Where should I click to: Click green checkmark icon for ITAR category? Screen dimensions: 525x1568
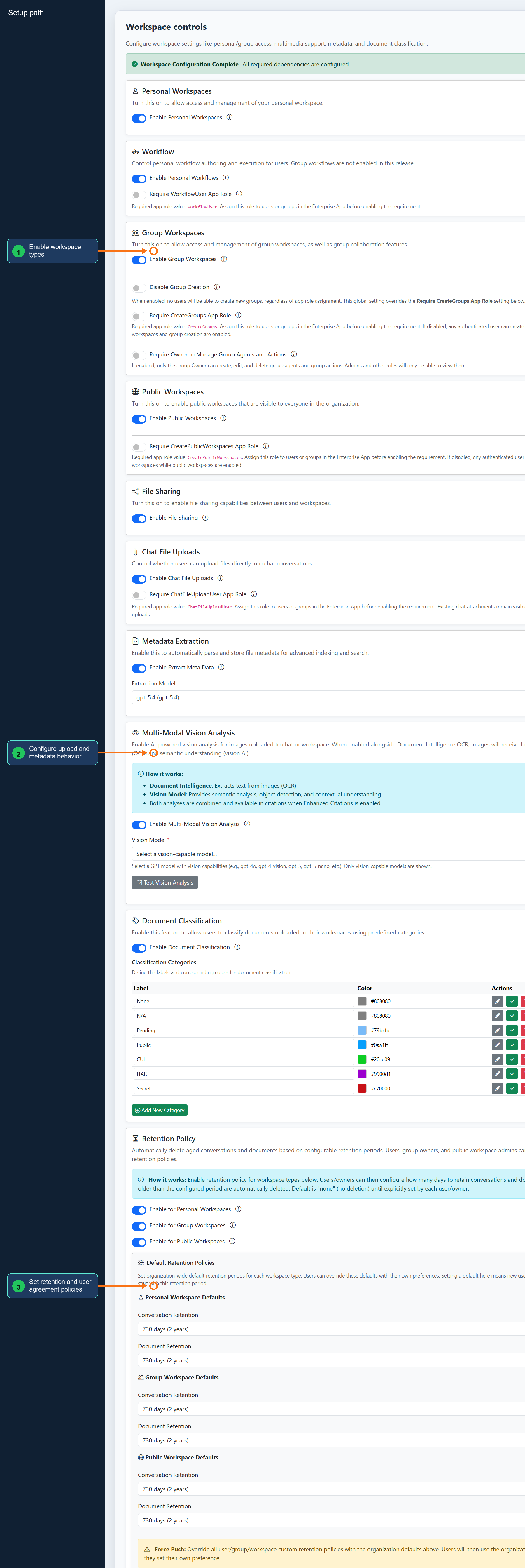click(512, 1074)
